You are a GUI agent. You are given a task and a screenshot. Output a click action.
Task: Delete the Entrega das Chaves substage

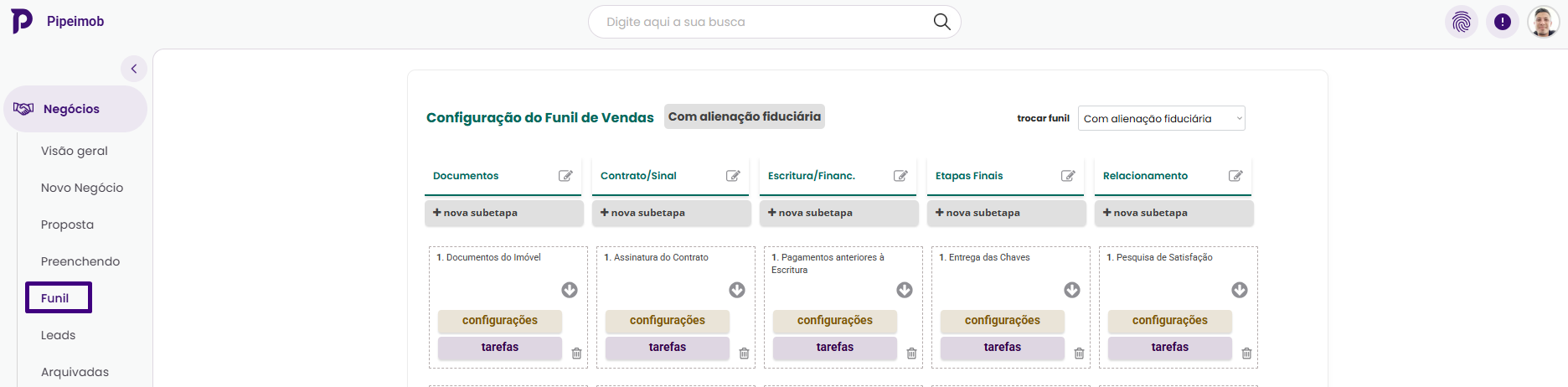[x=1079, y=353]
